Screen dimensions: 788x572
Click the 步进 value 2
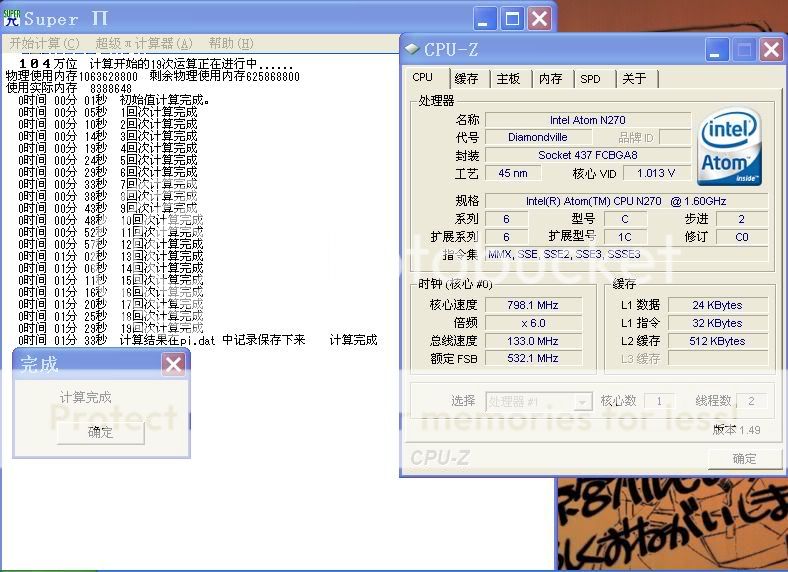pyautogui.click(x=742, y=219)
